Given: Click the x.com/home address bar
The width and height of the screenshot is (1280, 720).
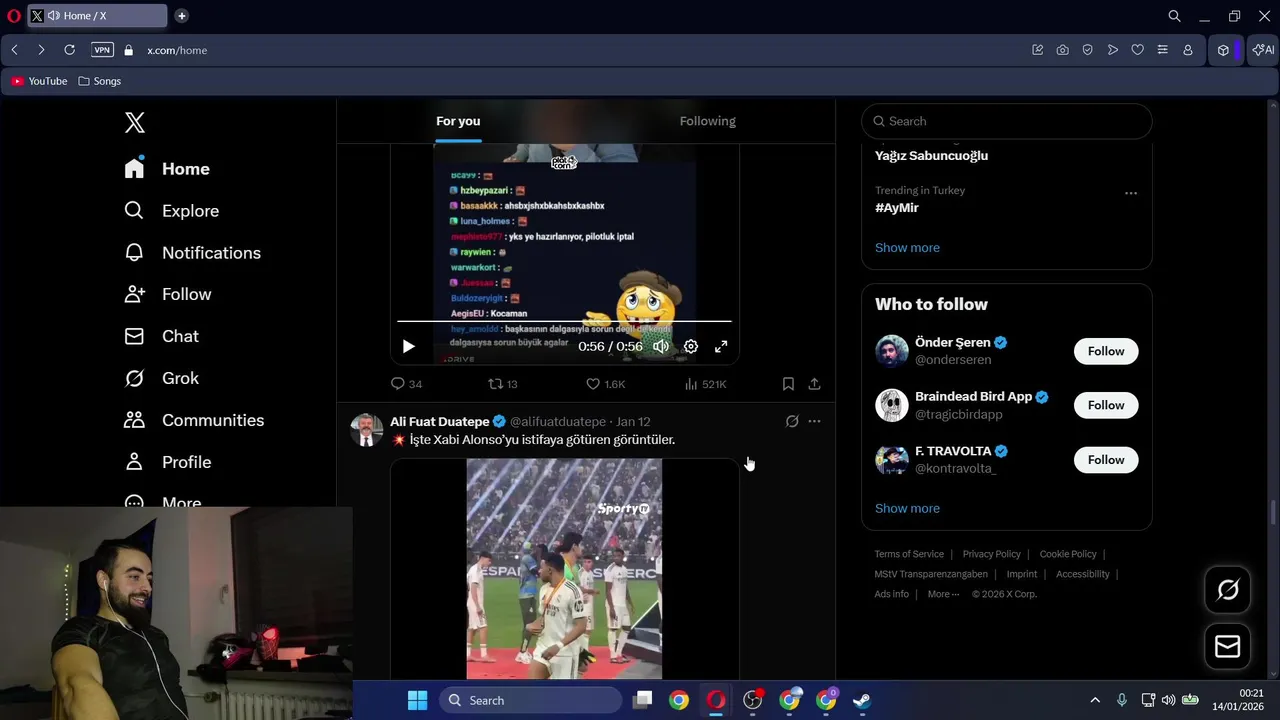Looking at the screenshot, I should 177,50.
